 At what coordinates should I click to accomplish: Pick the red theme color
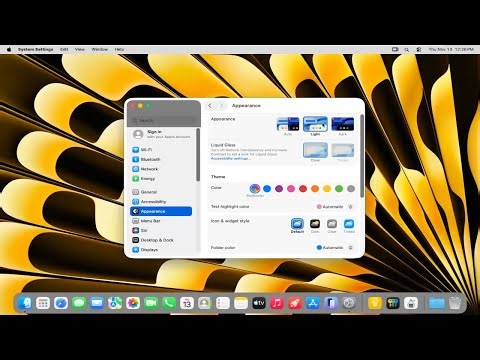(303, 189)
